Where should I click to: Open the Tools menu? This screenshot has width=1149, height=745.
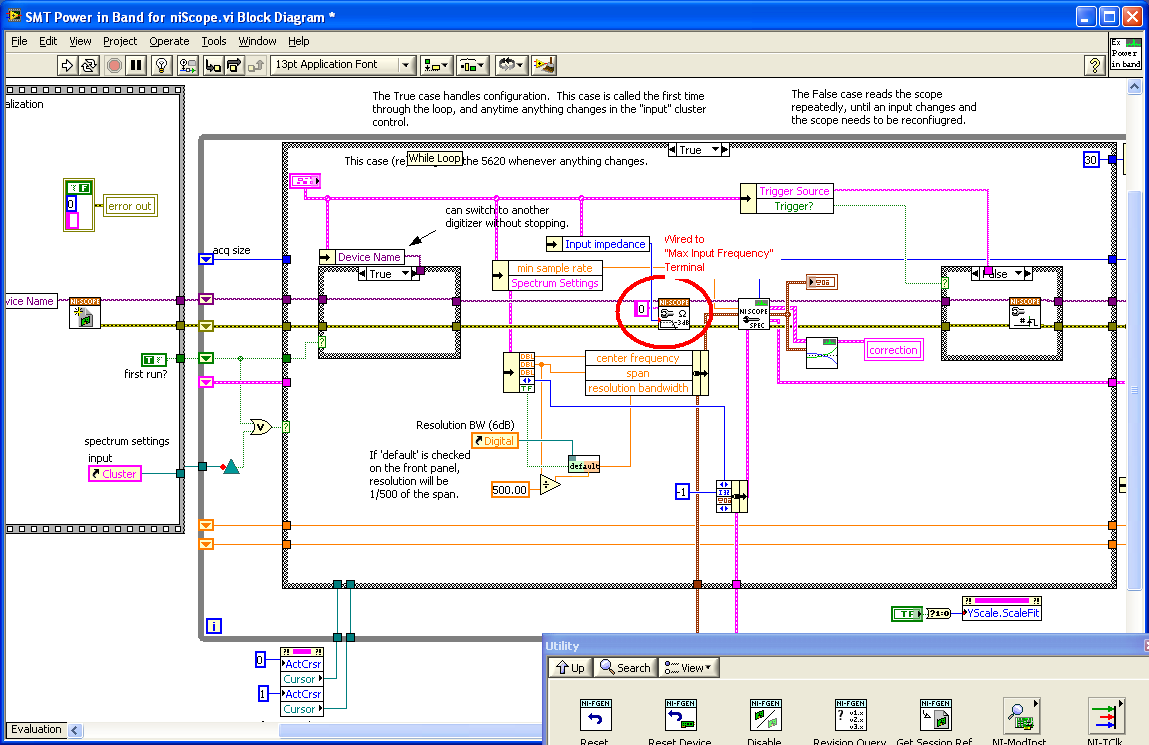click(x=214, y=41)
